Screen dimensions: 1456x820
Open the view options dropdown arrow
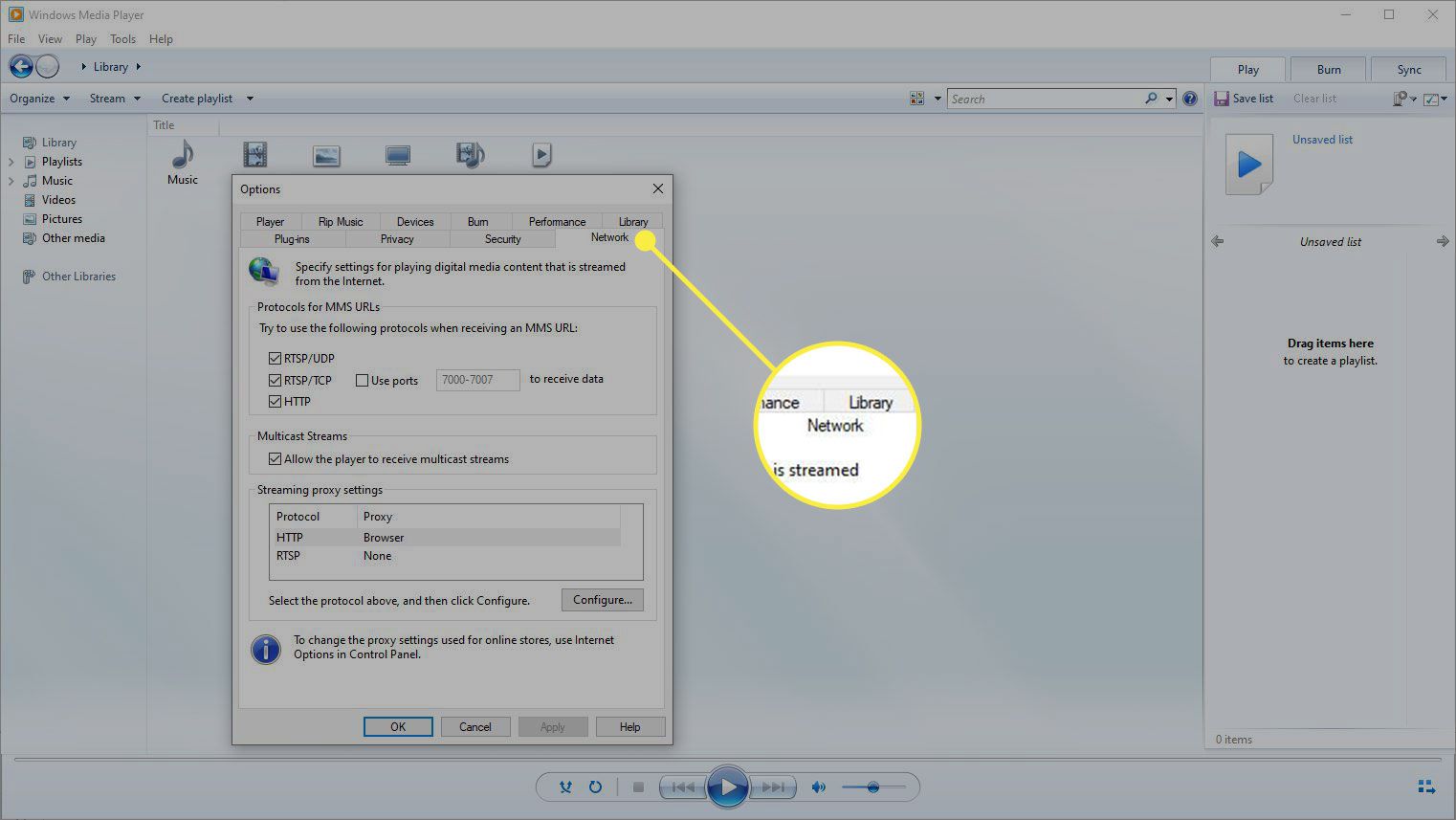pyautogui.click(x=938, y=99)
